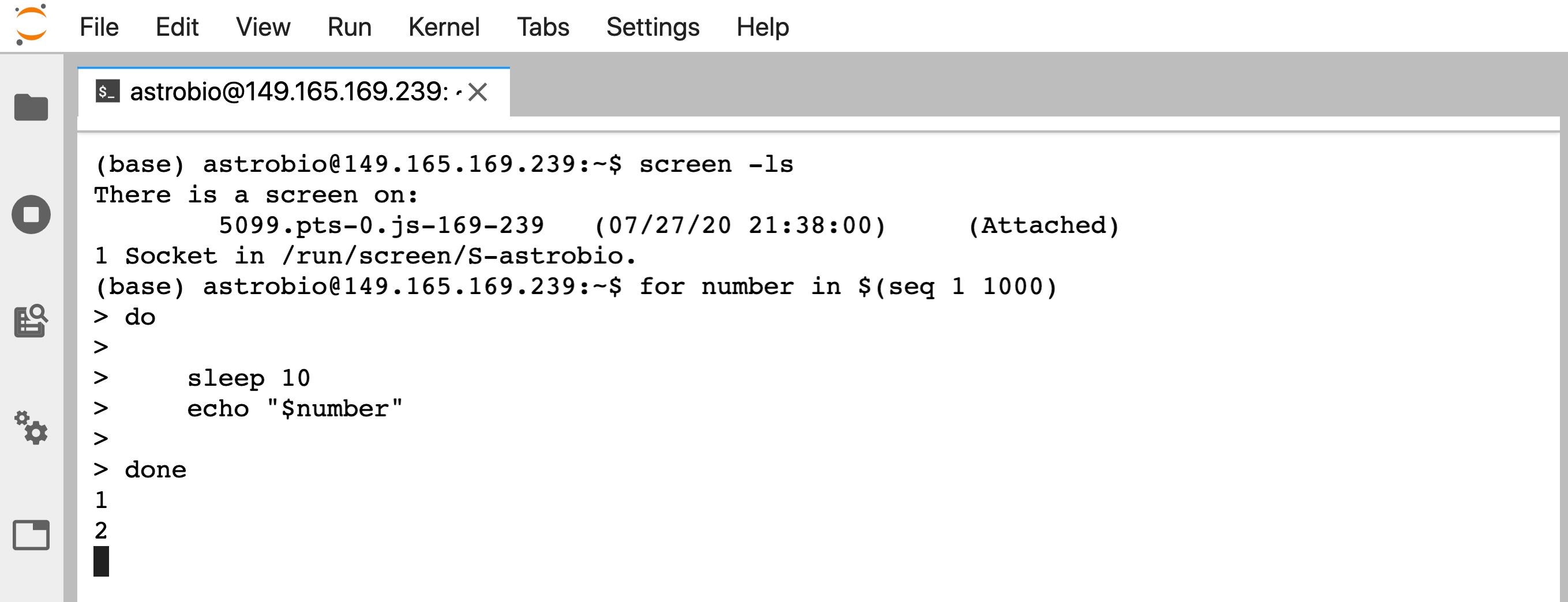
Task: Open the Commands palette search icon
Action: click(x=31, y=321)
